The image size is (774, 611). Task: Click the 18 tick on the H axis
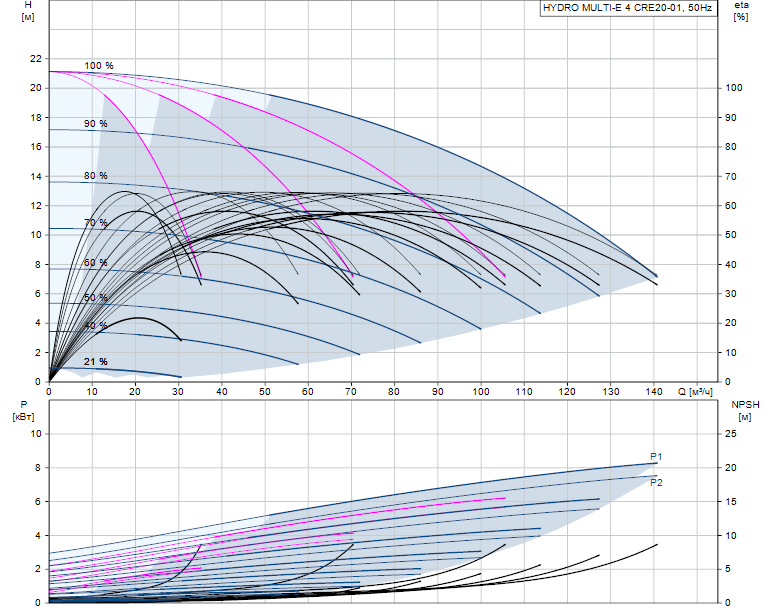[x=36, y=117]
